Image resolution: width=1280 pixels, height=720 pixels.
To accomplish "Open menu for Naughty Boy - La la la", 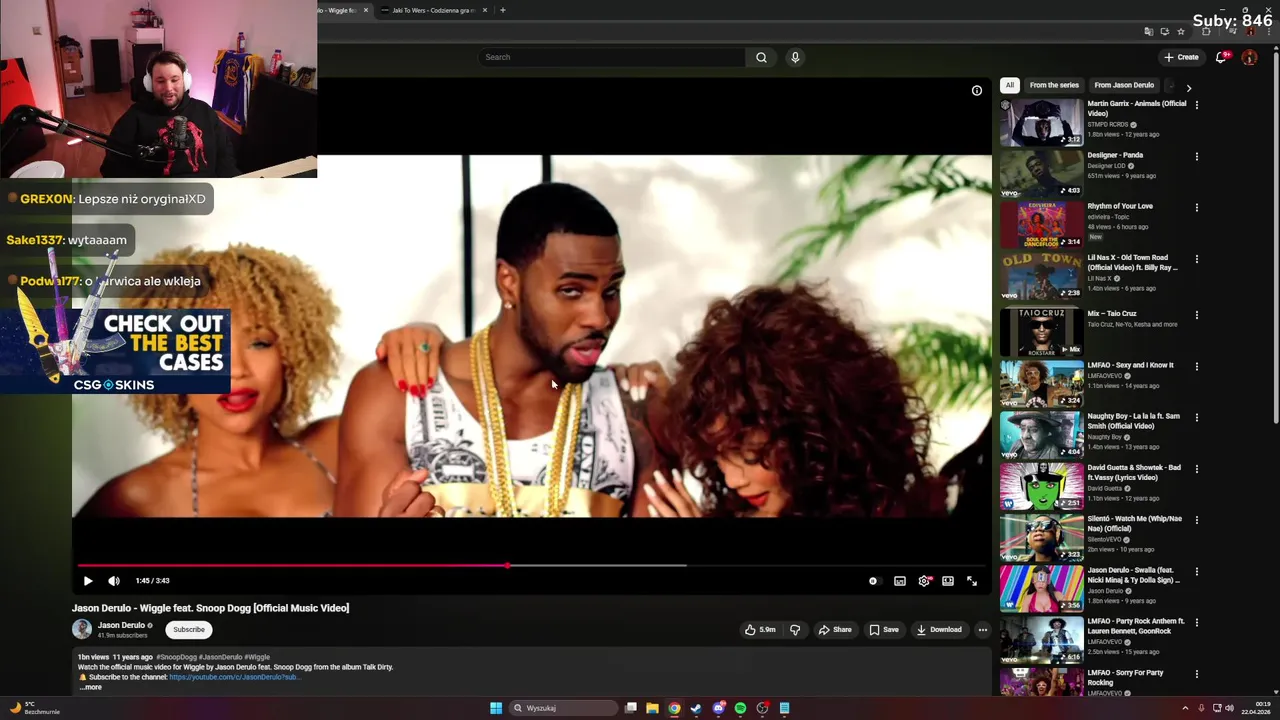I will click(1196, 419).
